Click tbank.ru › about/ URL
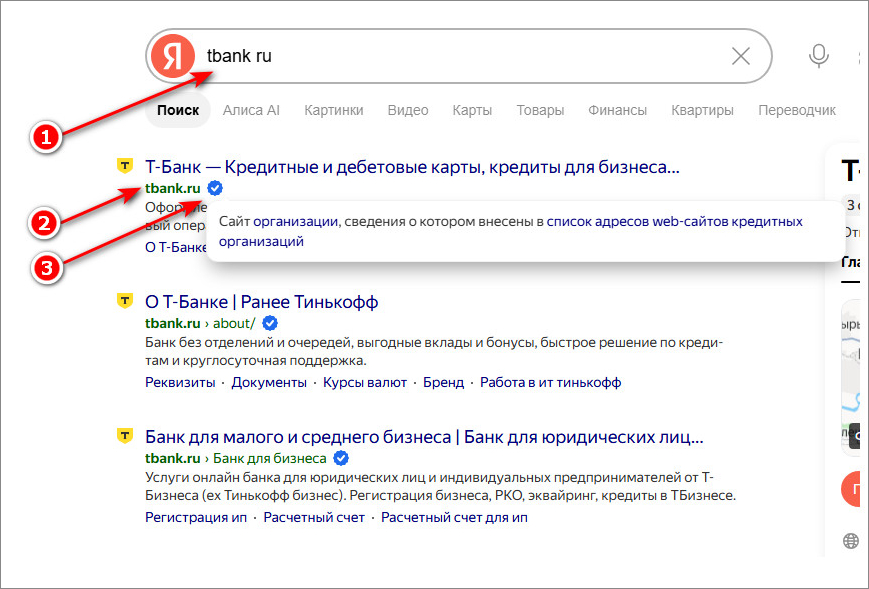Image resolution: width=869 pixels, height=589 pixels. point(200,323)
